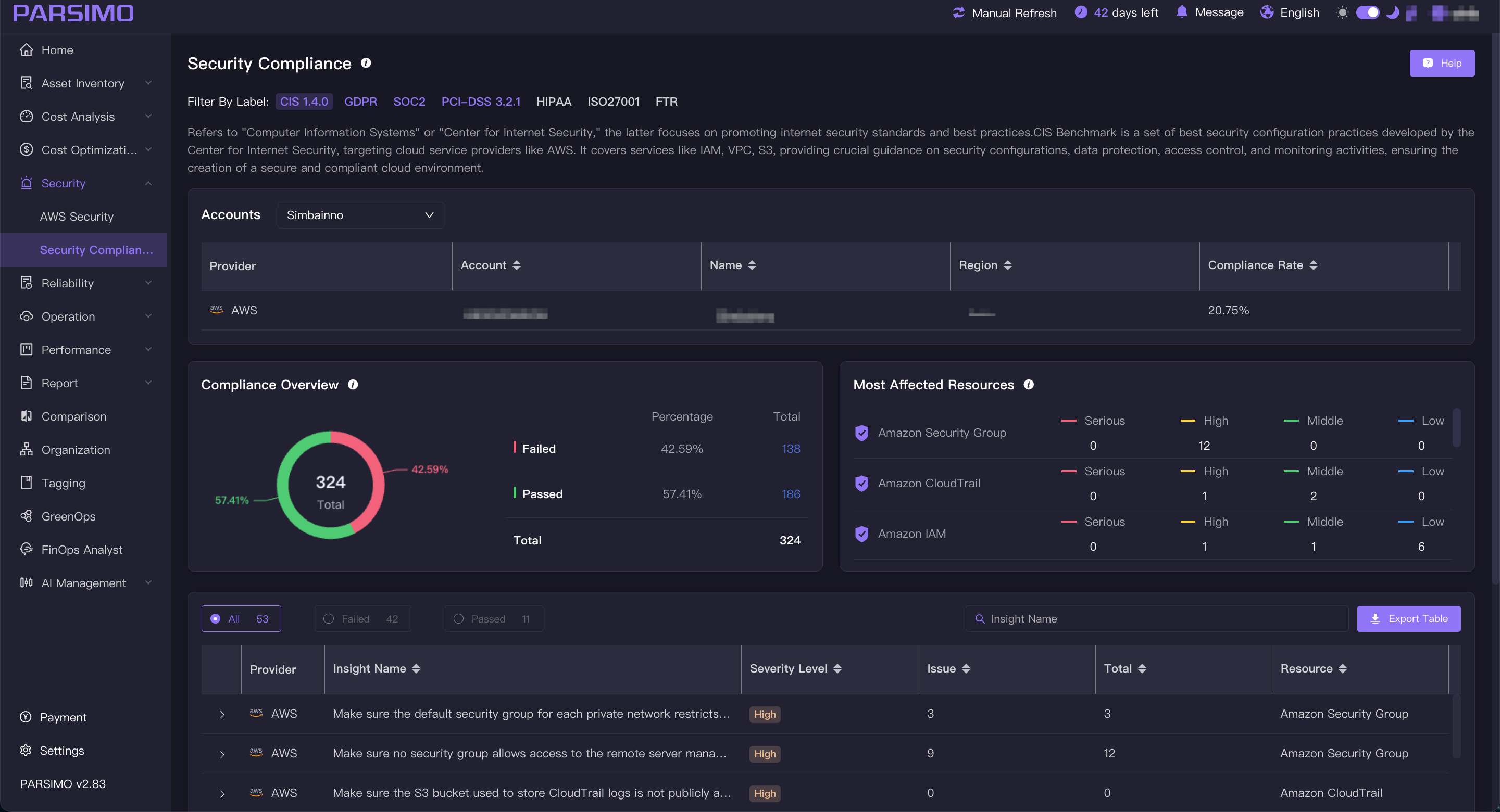
Task: Open the Simbainno accounts dropdown
Action: (360, 215)
